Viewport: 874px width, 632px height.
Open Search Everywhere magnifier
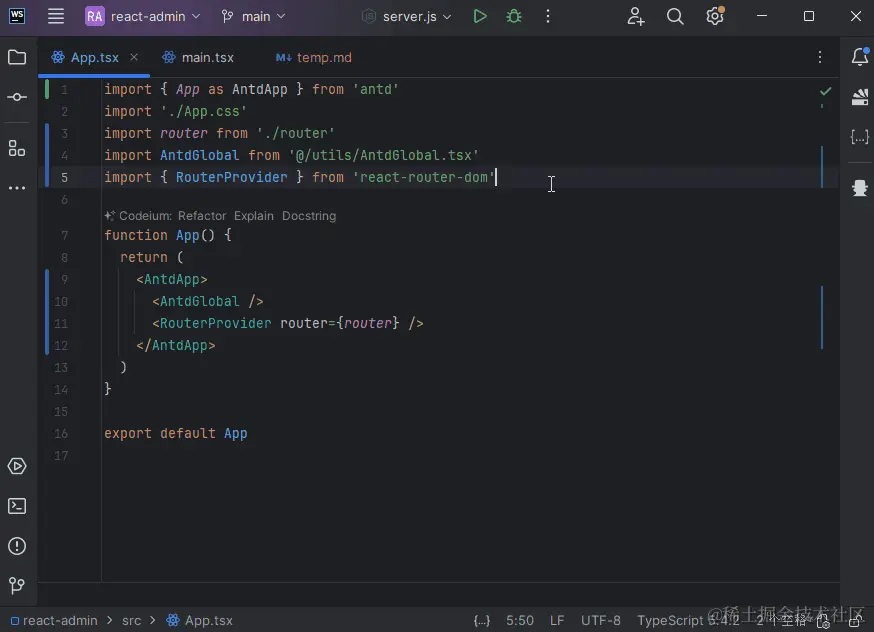[x=675, y=16]
